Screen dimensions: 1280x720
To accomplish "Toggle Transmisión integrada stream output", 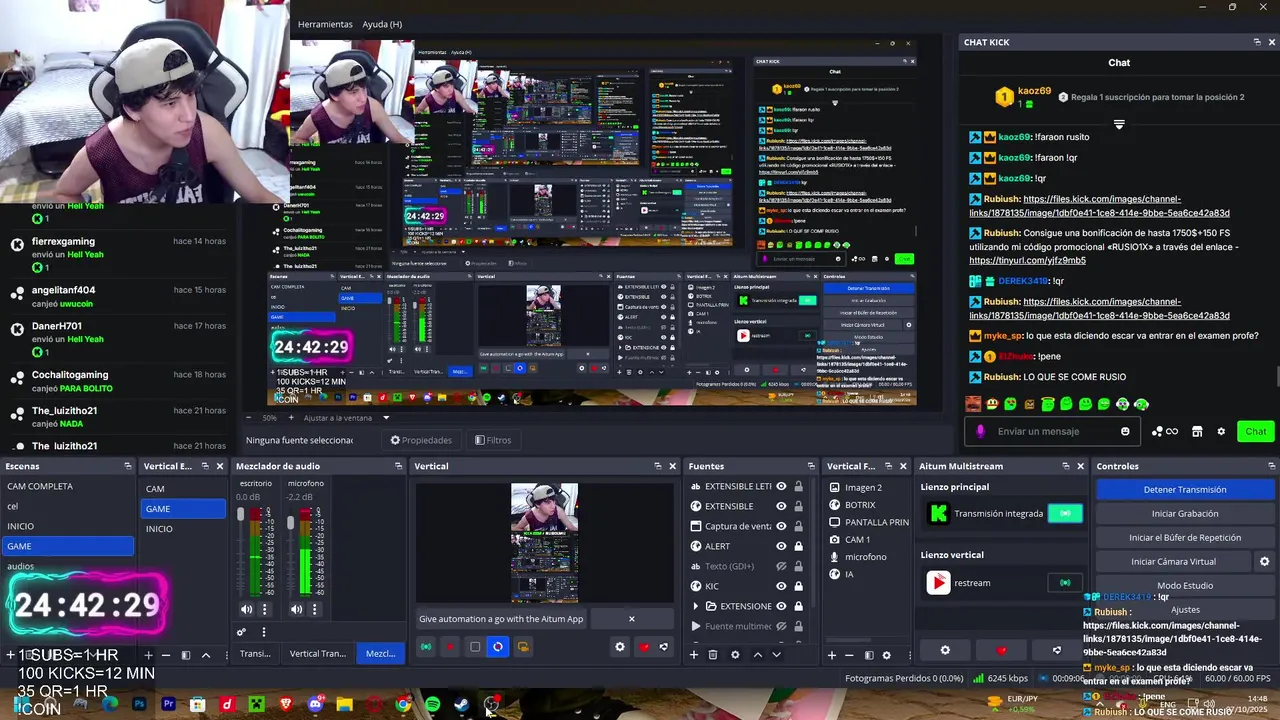I will [1065, 514].
